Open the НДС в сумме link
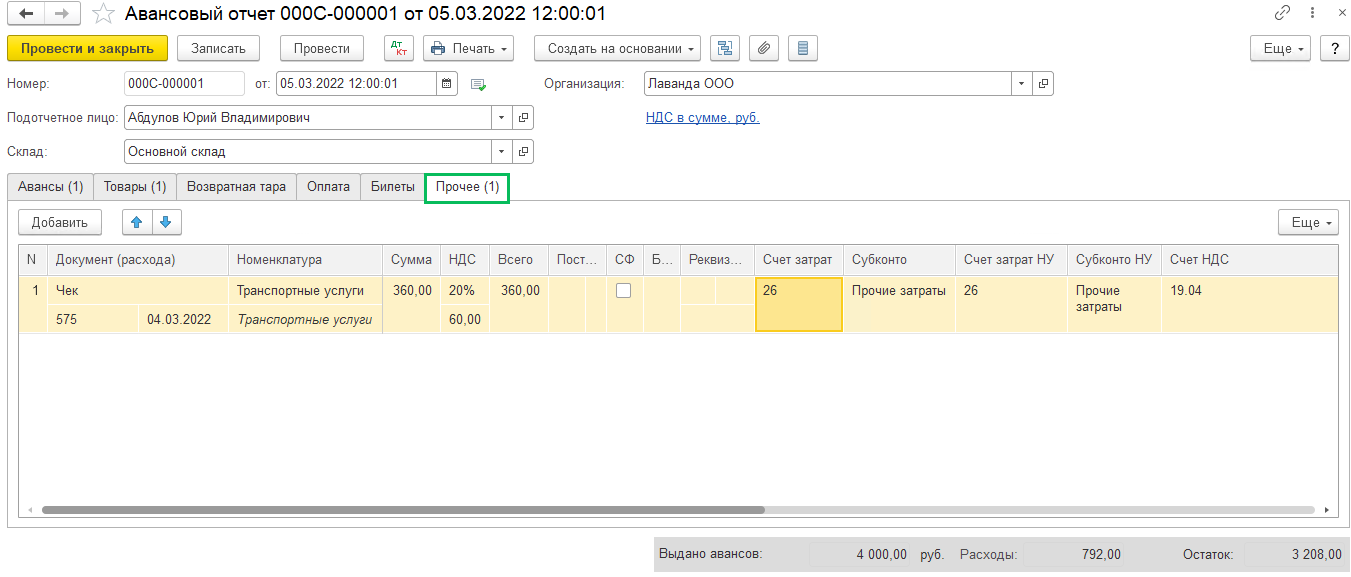Image resolution: width=1351 pixels, height=577 pixels. click(703, 118)
